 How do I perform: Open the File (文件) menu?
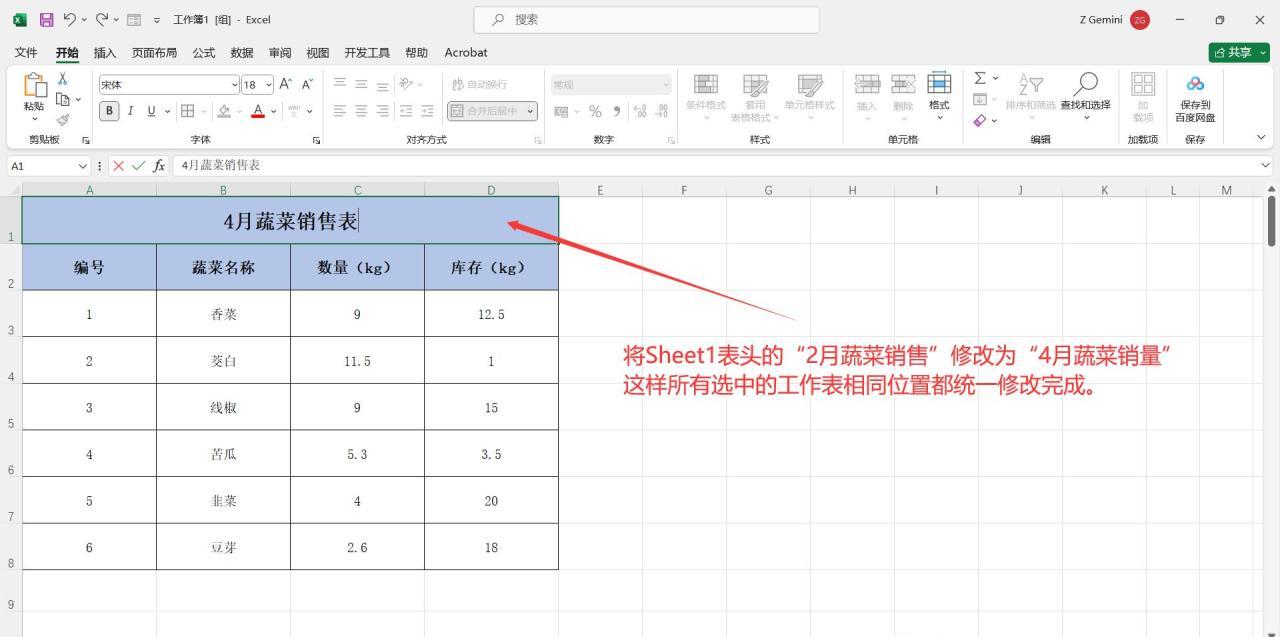click(x=26, y=52)
